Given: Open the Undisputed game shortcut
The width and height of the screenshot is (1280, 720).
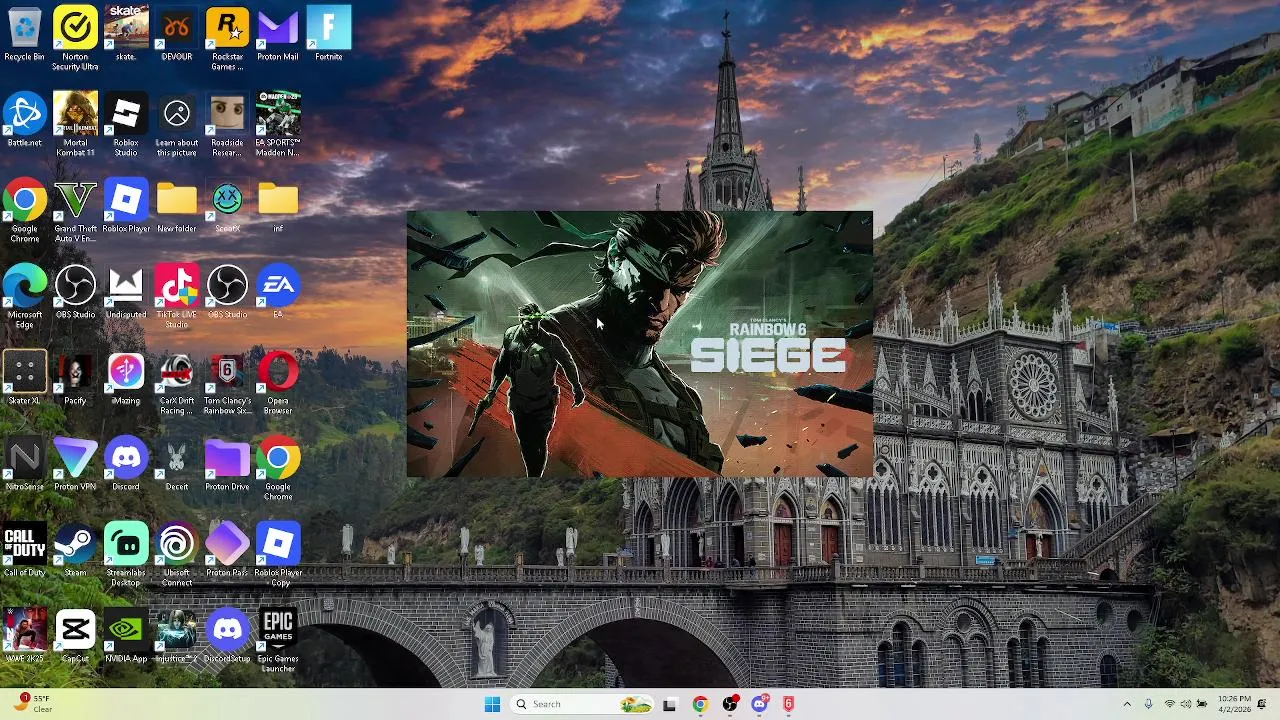Looking at the screenshot, I should (x=126, y=293).
